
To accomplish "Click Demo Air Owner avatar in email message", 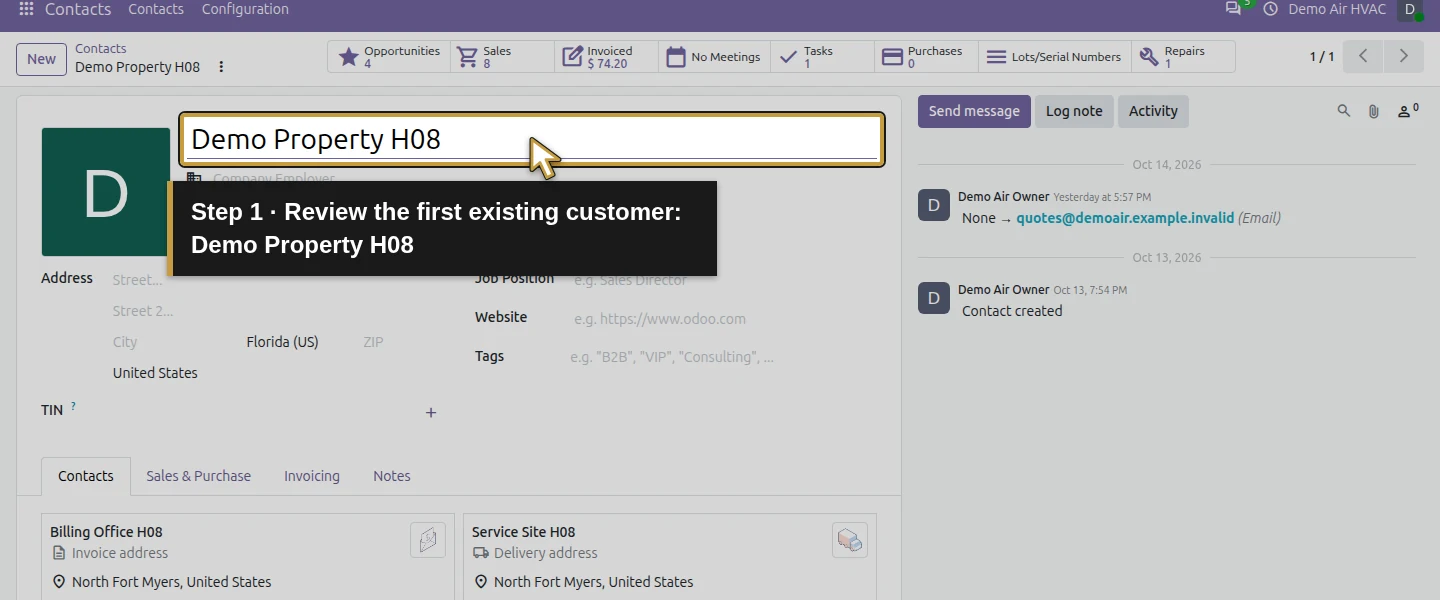I will (x=934, y=205).
